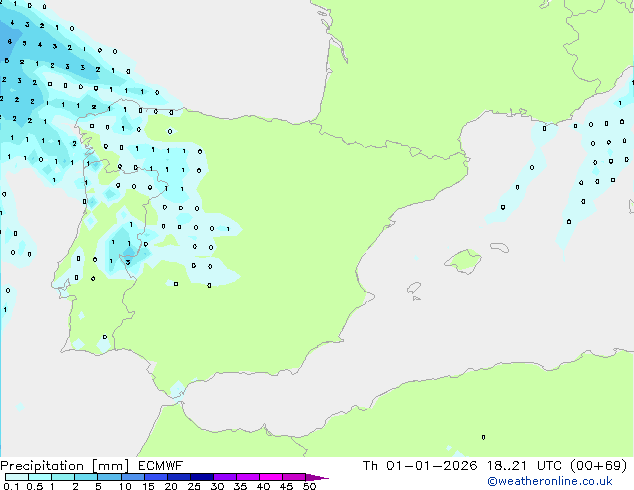Screen dimensions: 634x490
Task: Click the 30–35 mm violet legend swatch
Action: [x=224, y=477]
